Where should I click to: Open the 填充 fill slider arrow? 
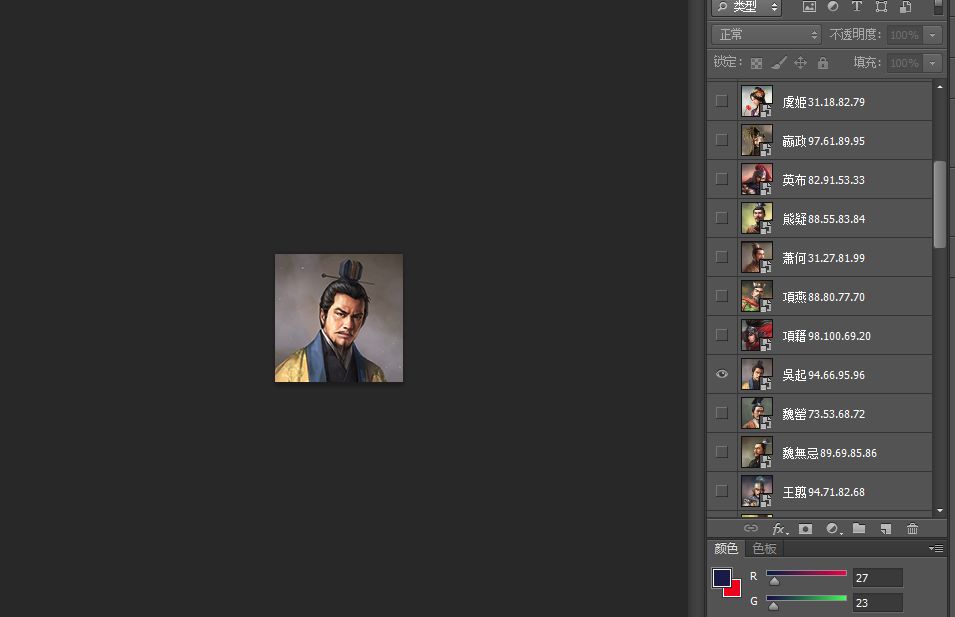(932, 63)
